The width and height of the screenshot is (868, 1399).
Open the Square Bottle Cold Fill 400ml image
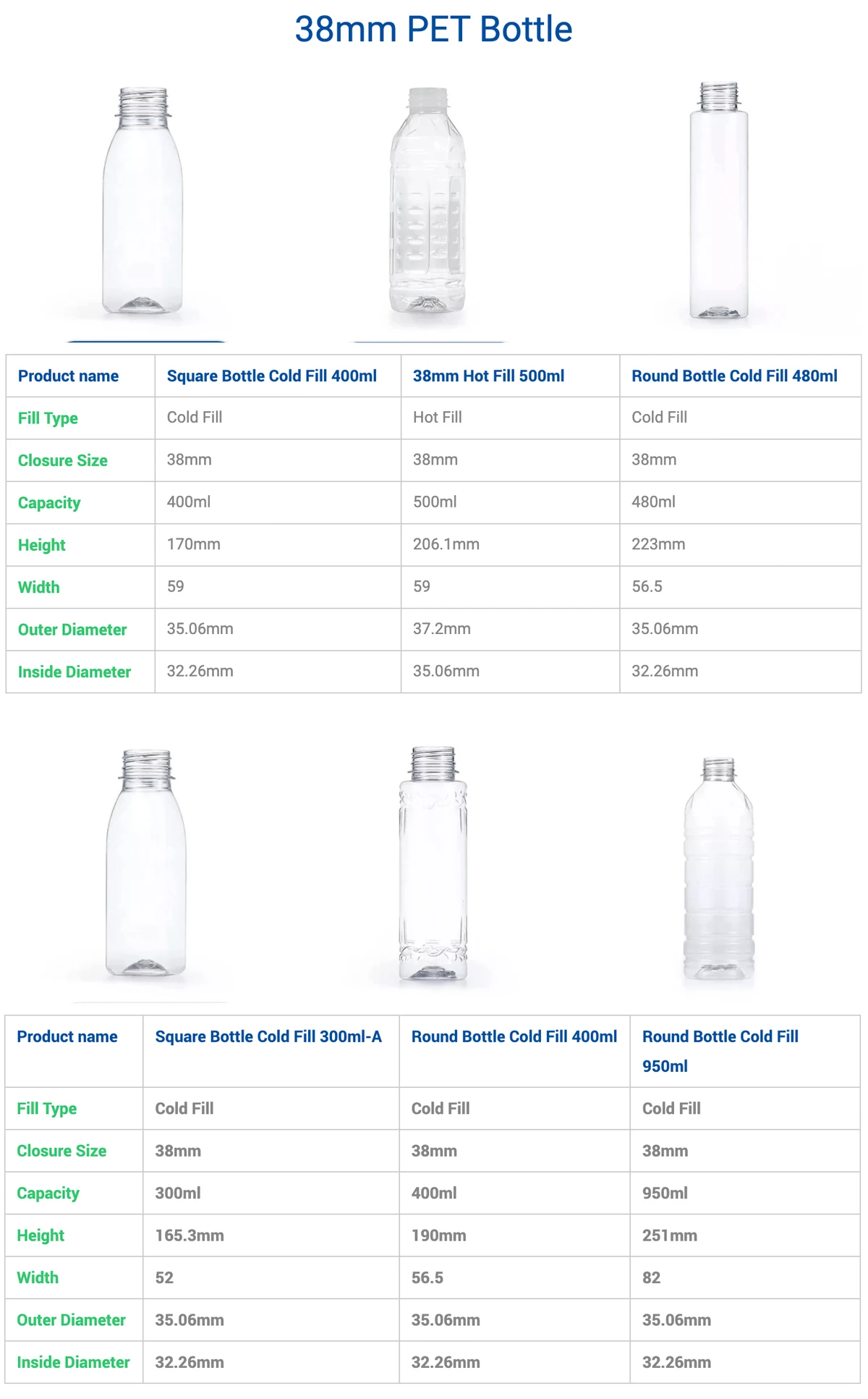143,201
